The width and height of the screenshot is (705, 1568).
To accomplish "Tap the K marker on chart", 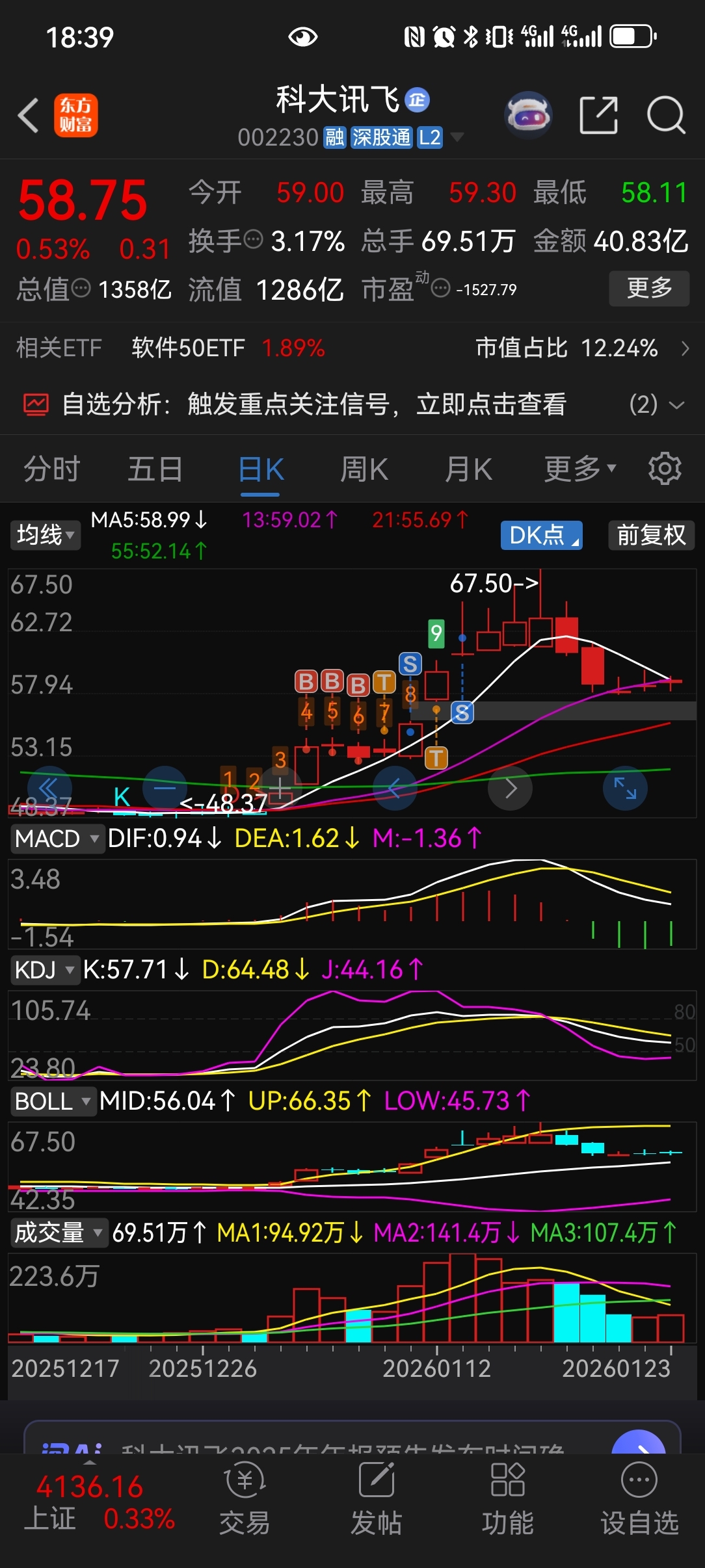I will click(x=122, y=796).
